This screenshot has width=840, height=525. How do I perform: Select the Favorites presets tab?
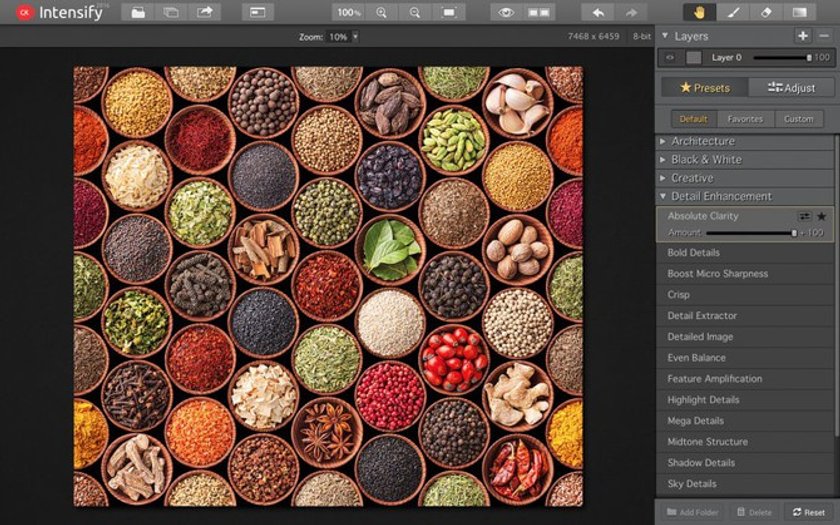click(745, 119)
